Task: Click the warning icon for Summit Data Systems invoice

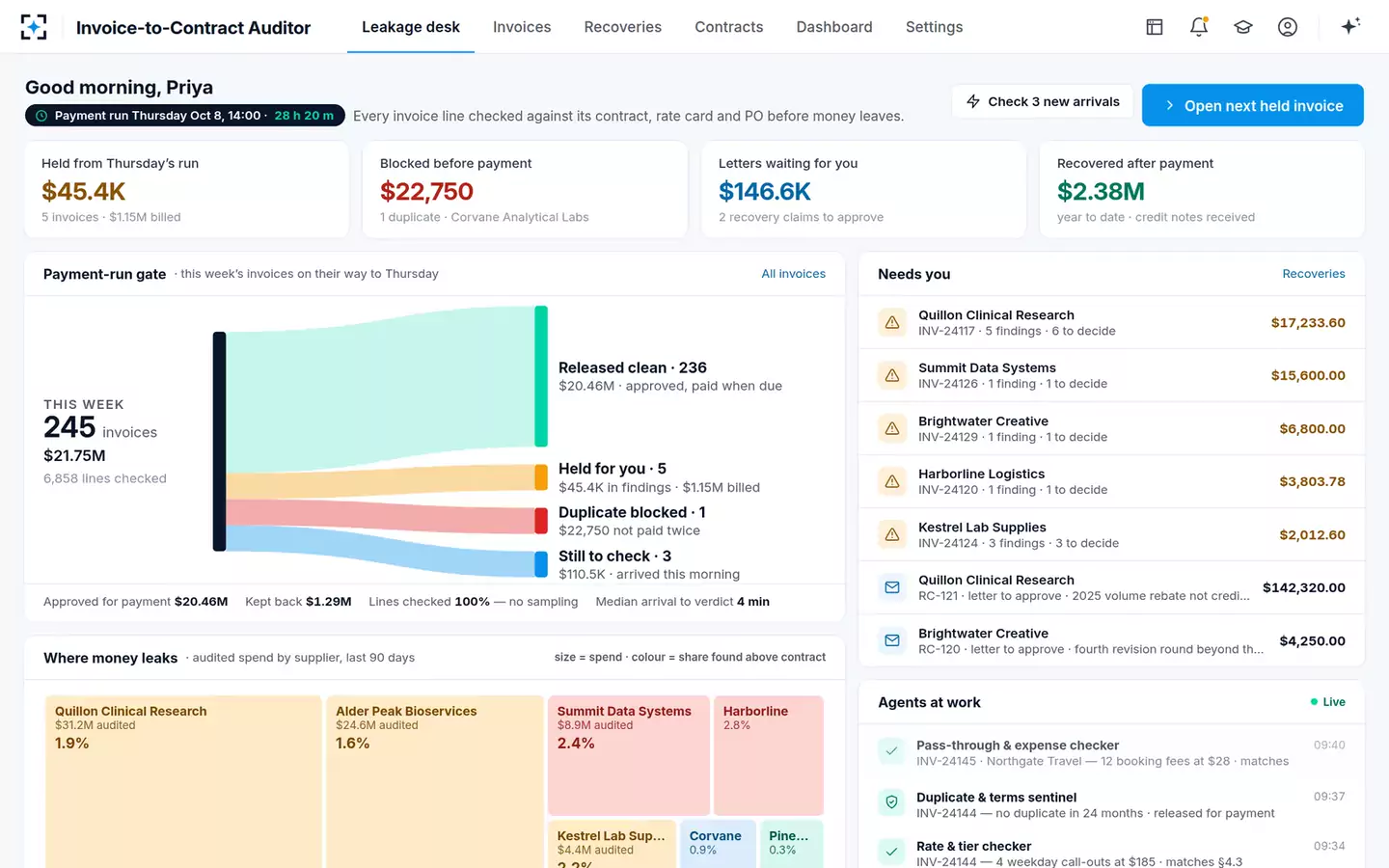Action: click(892, 375)
